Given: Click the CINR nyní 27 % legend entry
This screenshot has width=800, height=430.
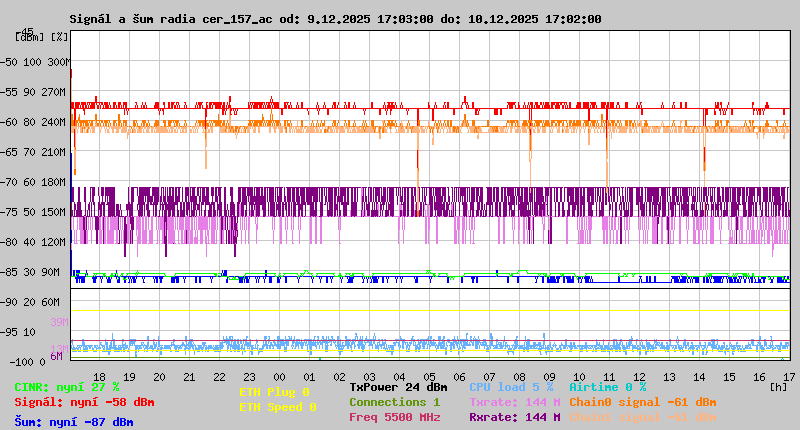Looking at the screenshot, I should [67, 387].
